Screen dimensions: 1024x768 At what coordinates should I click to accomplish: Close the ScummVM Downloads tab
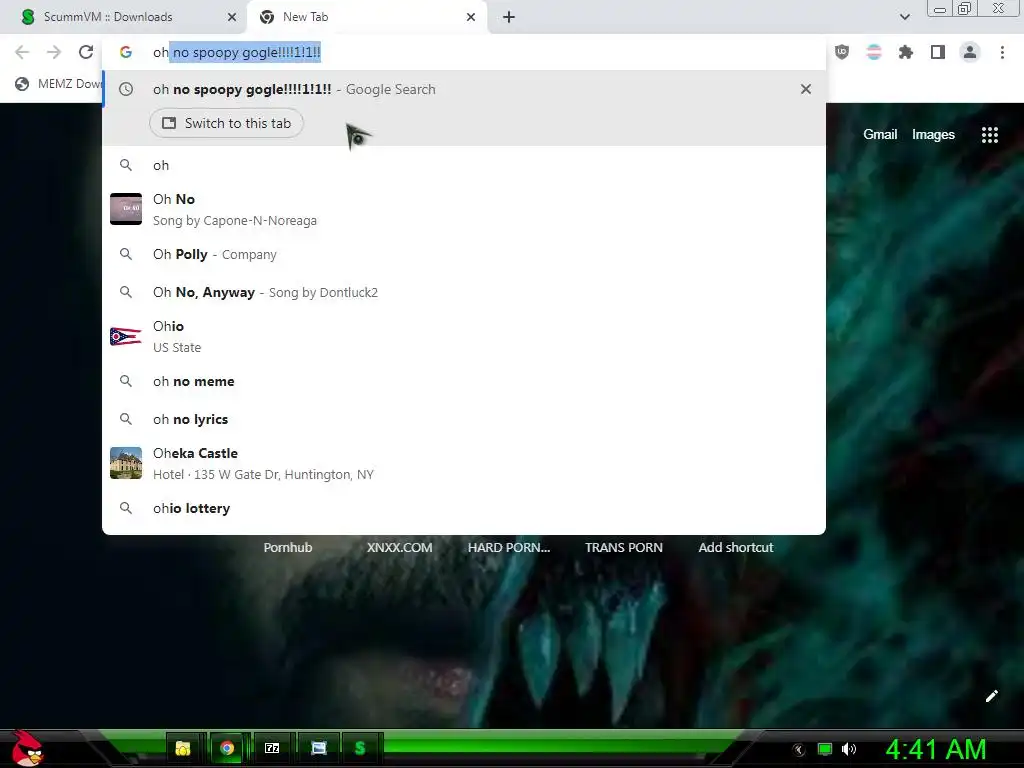(x=232, y=18)
